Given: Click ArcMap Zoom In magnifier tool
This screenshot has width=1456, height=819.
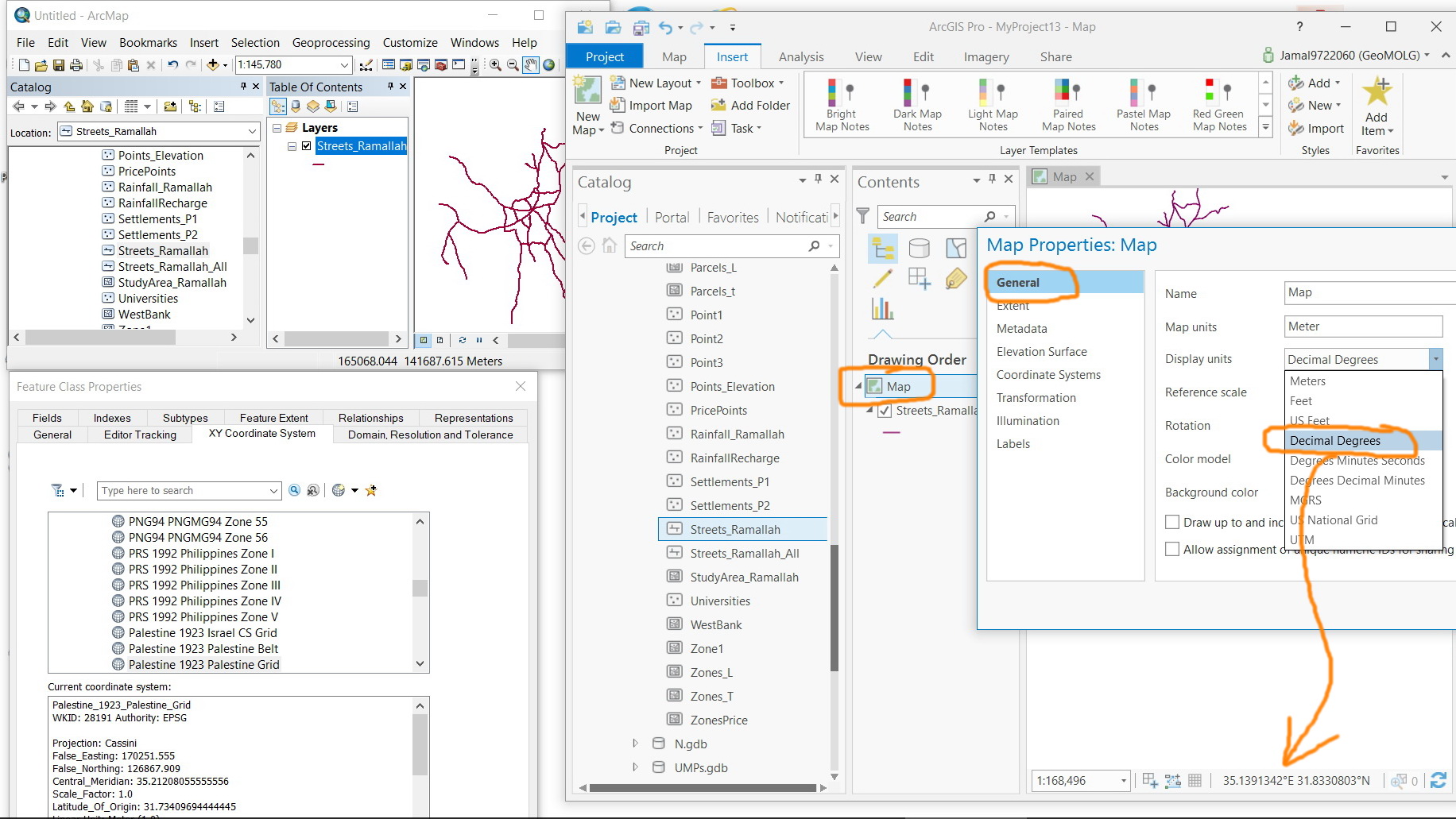Looking at the screenshot, I should 495,65.
